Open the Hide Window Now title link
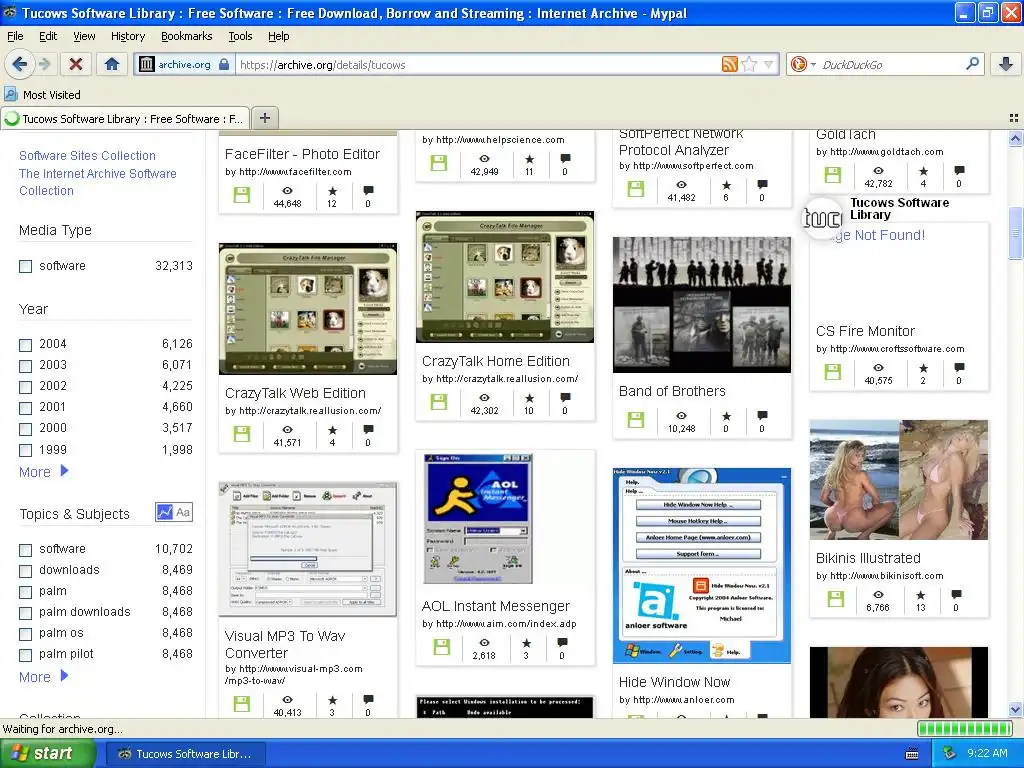 coord(675,682)
